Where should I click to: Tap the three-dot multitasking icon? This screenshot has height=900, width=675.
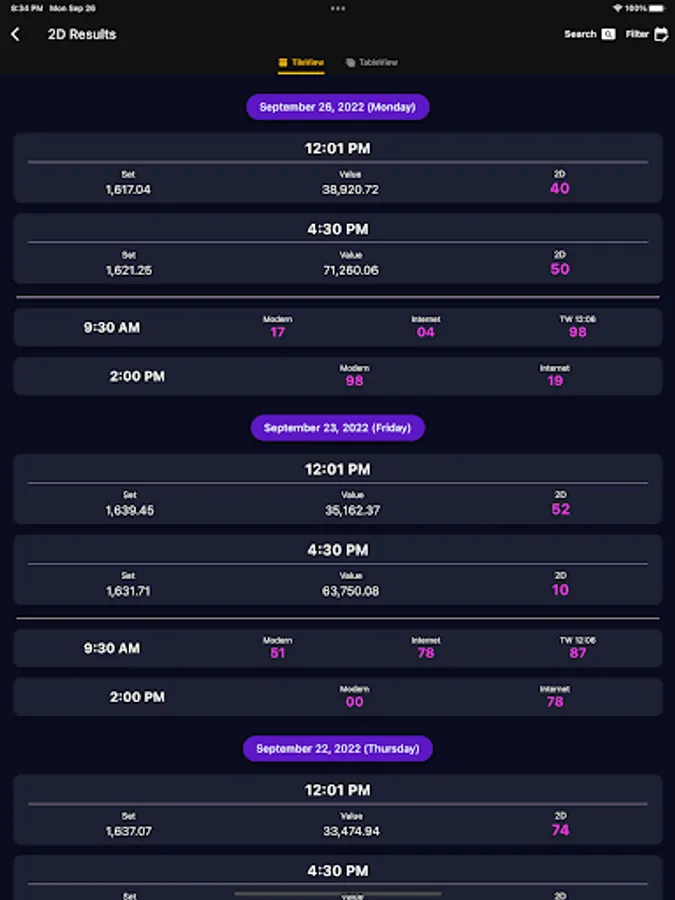click(x=337, y=8)
